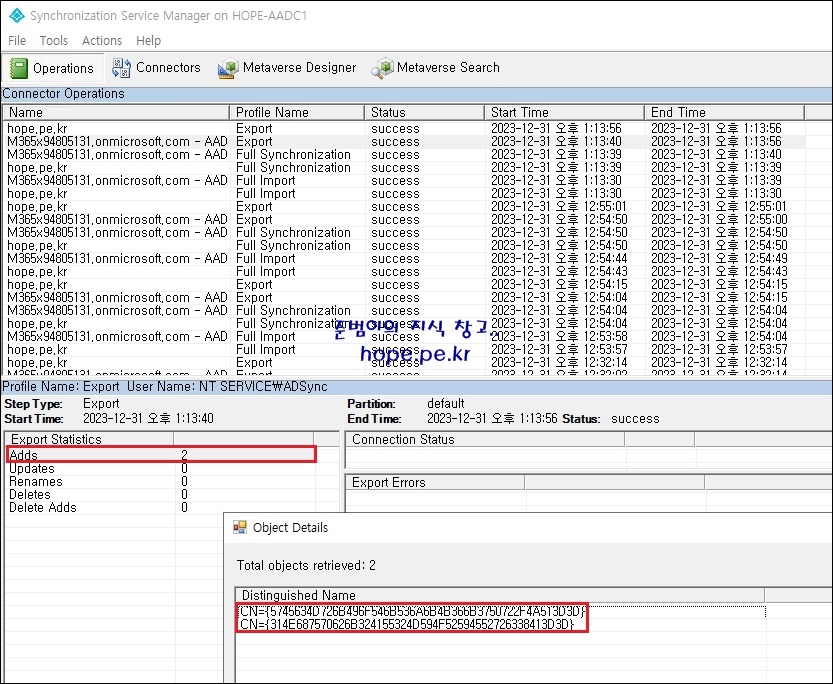
Task: Select hope.pe.kr Full Synchronization at 1:13:39
Action: 405,167
